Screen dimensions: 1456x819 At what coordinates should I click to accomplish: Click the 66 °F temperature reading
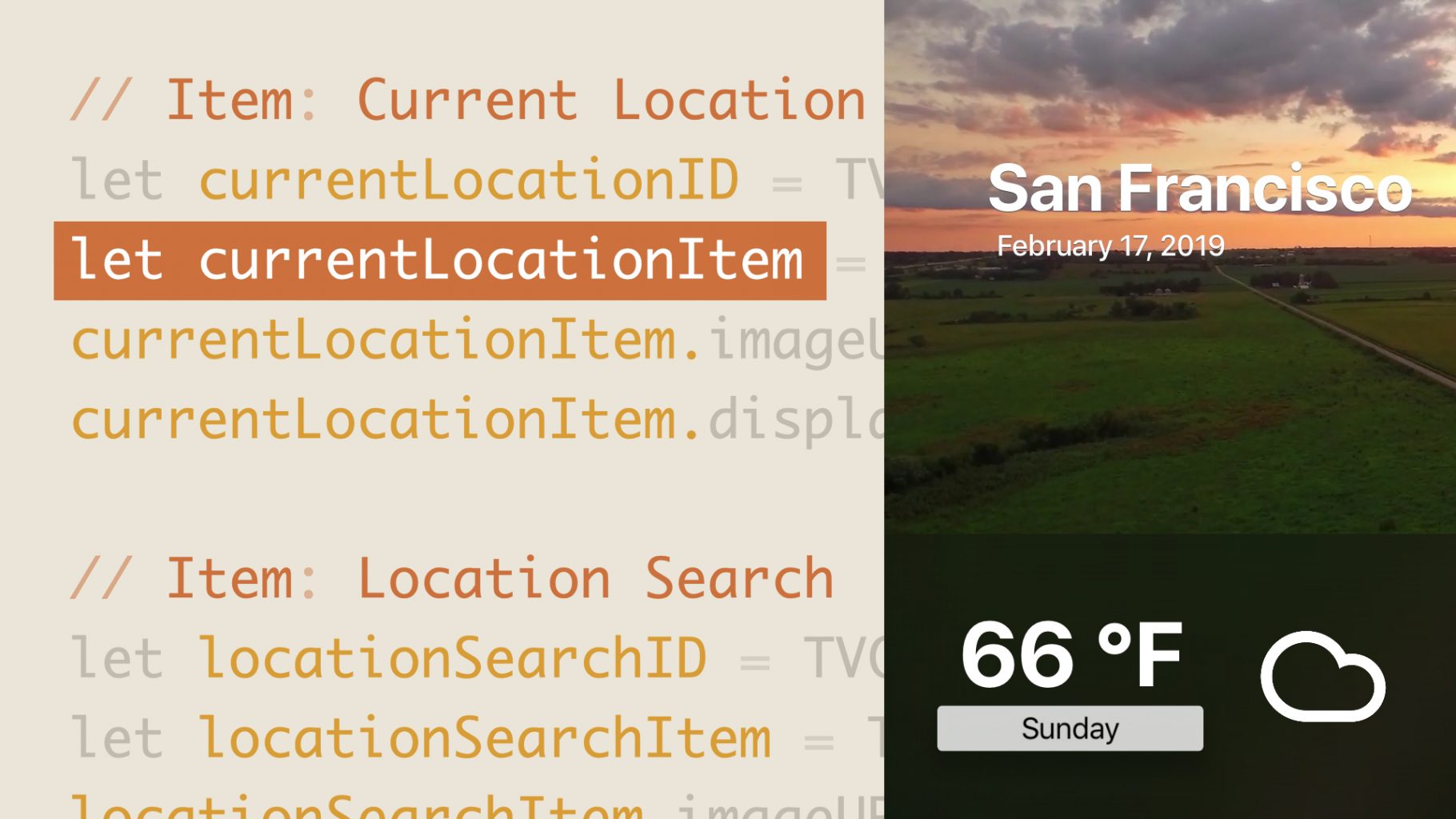click(x=1071, y=654)
